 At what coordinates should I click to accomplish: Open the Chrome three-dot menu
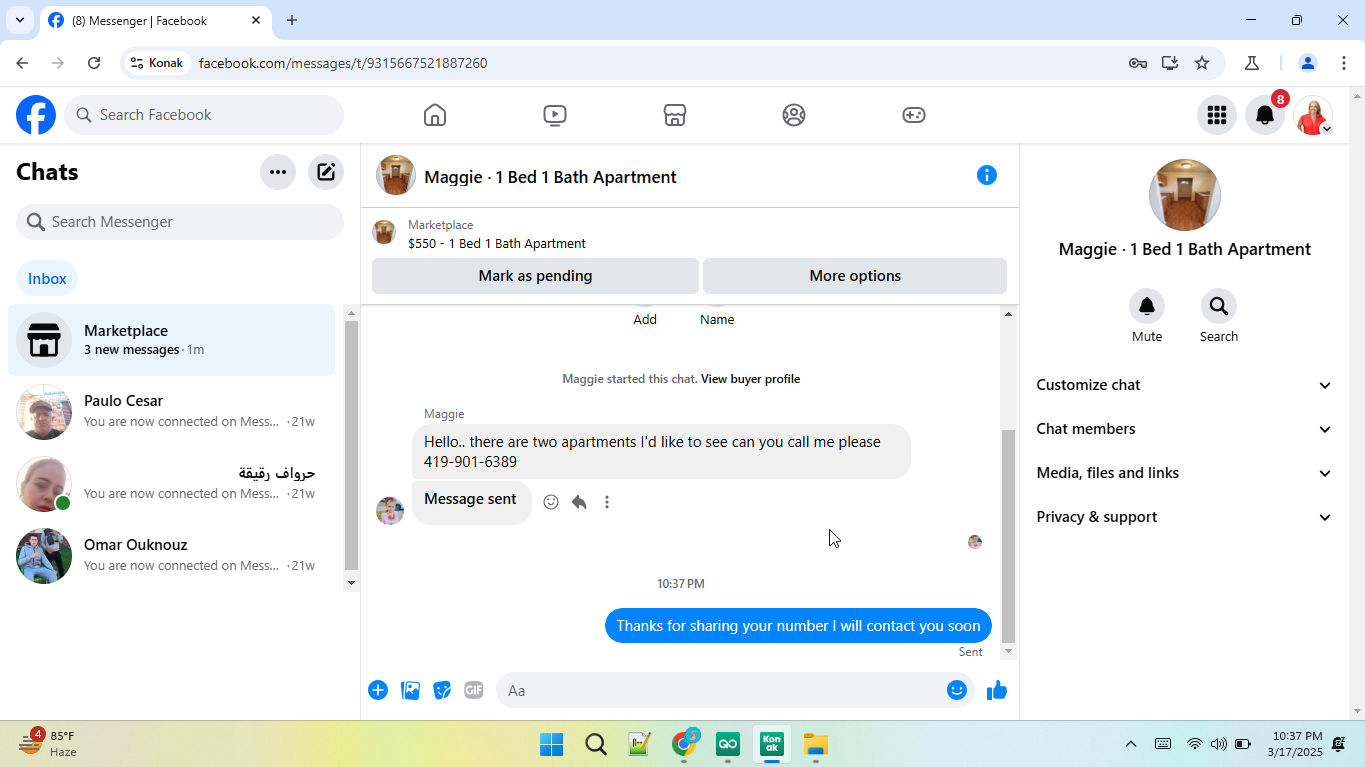[x=1343, y=63]
